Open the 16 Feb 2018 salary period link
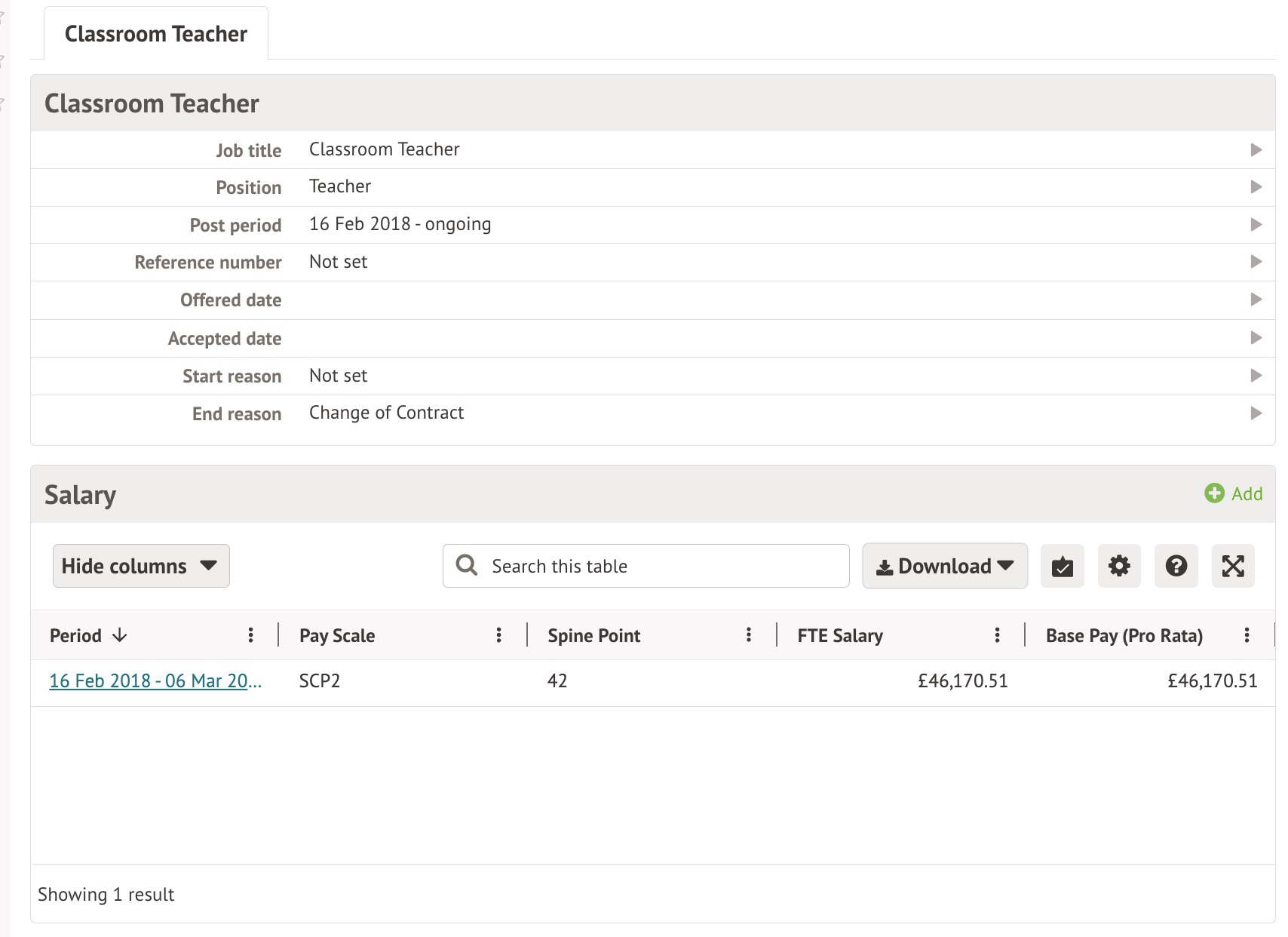Screen dimensions: 1288x937 click(155, 681)
